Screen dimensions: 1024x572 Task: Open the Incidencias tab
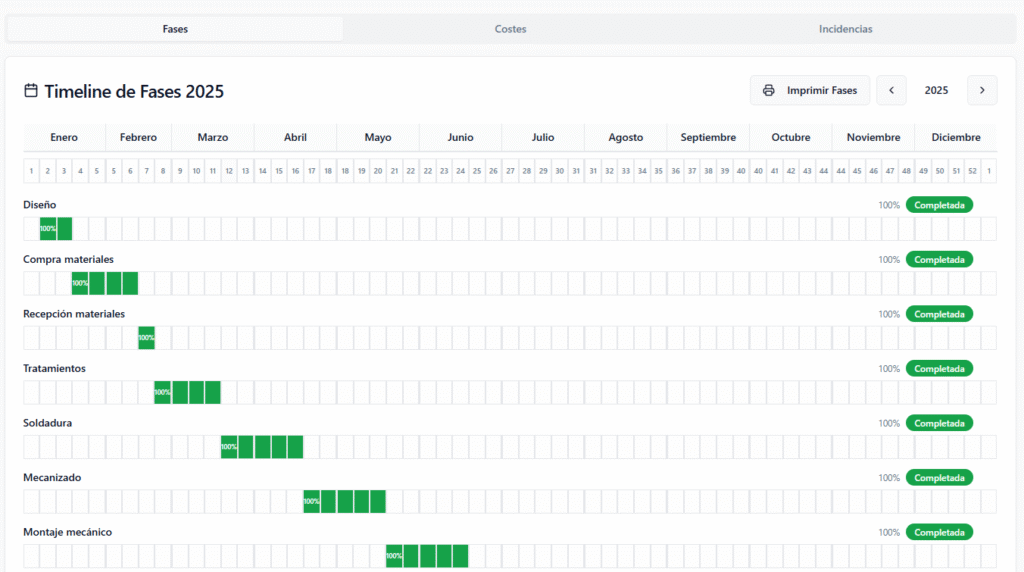845,29
